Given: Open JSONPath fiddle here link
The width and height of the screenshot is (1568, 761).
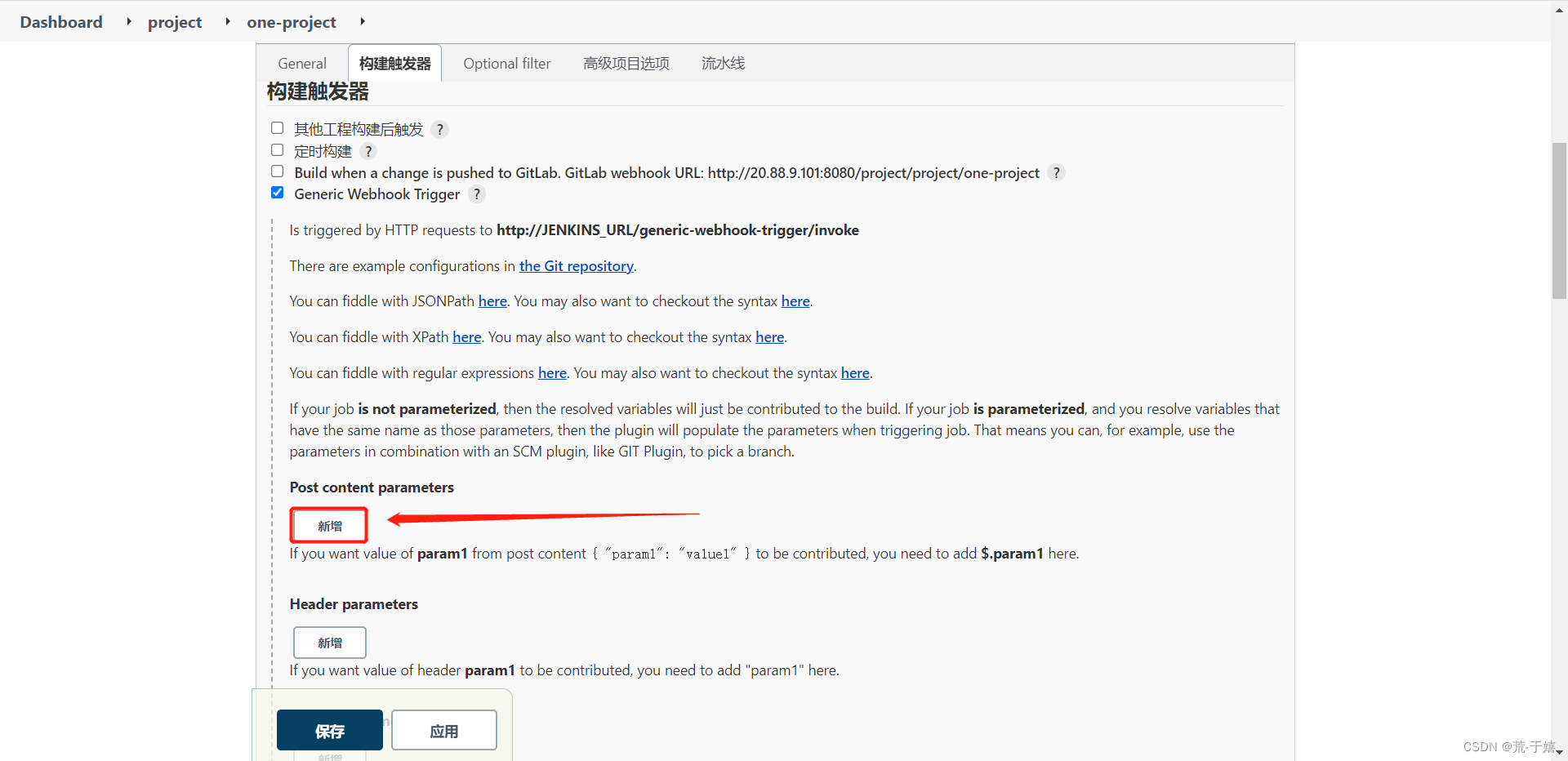Looking at the screenshot, I should click(x=492, y=301).
